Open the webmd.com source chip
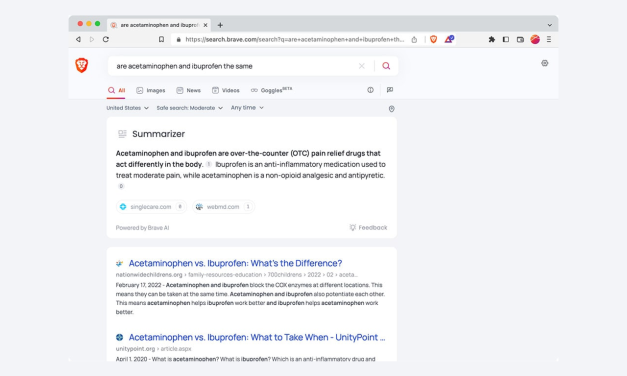Image resolution: width=627 pixels, height=376 pixels. 224,207
